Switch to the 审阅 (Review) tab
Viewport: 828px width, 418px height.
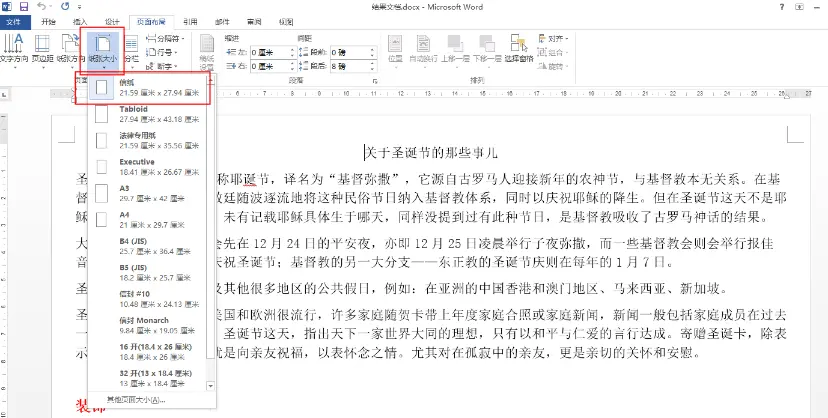[254, 22]
